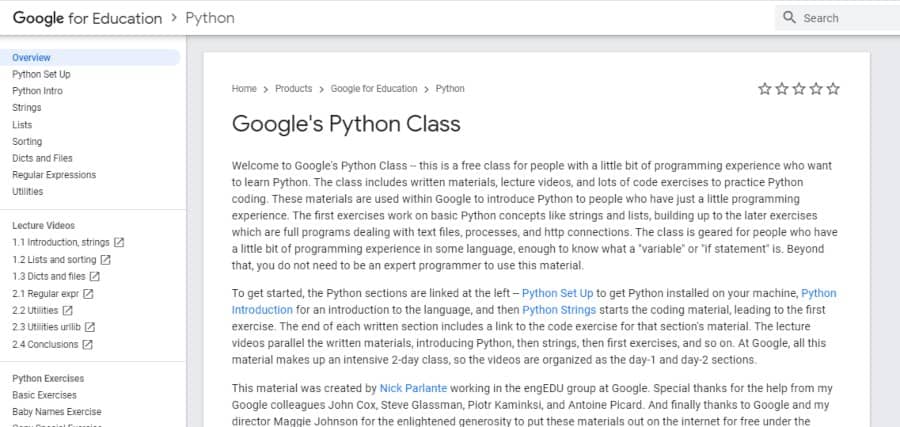Click the Python Exercises section label
Screen dimensions: 900x427
[48, 378]
